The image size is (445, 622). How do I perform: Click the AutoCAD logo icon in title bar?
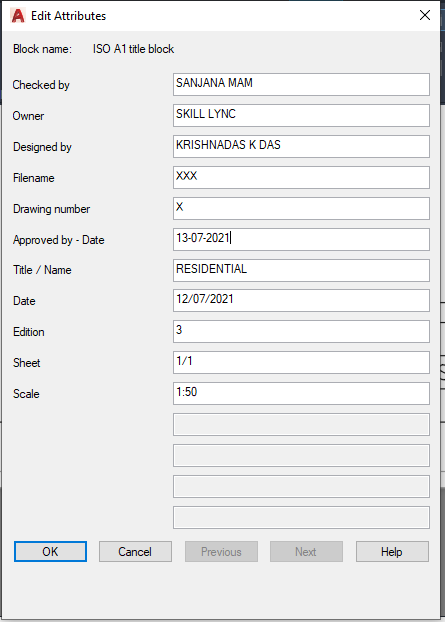coord(18,16)
